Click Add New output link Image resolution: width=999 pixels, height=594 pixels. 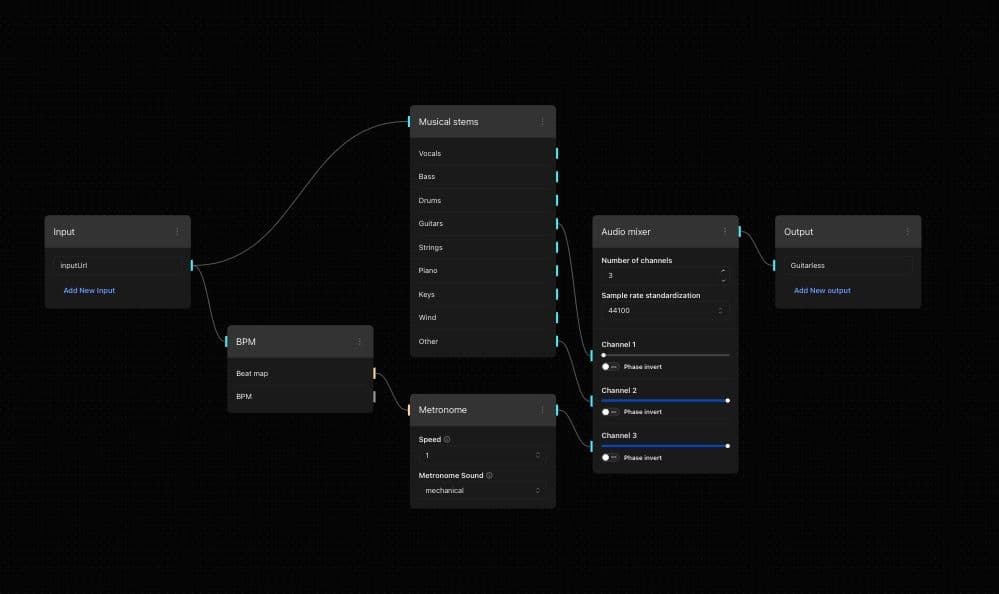822,291
